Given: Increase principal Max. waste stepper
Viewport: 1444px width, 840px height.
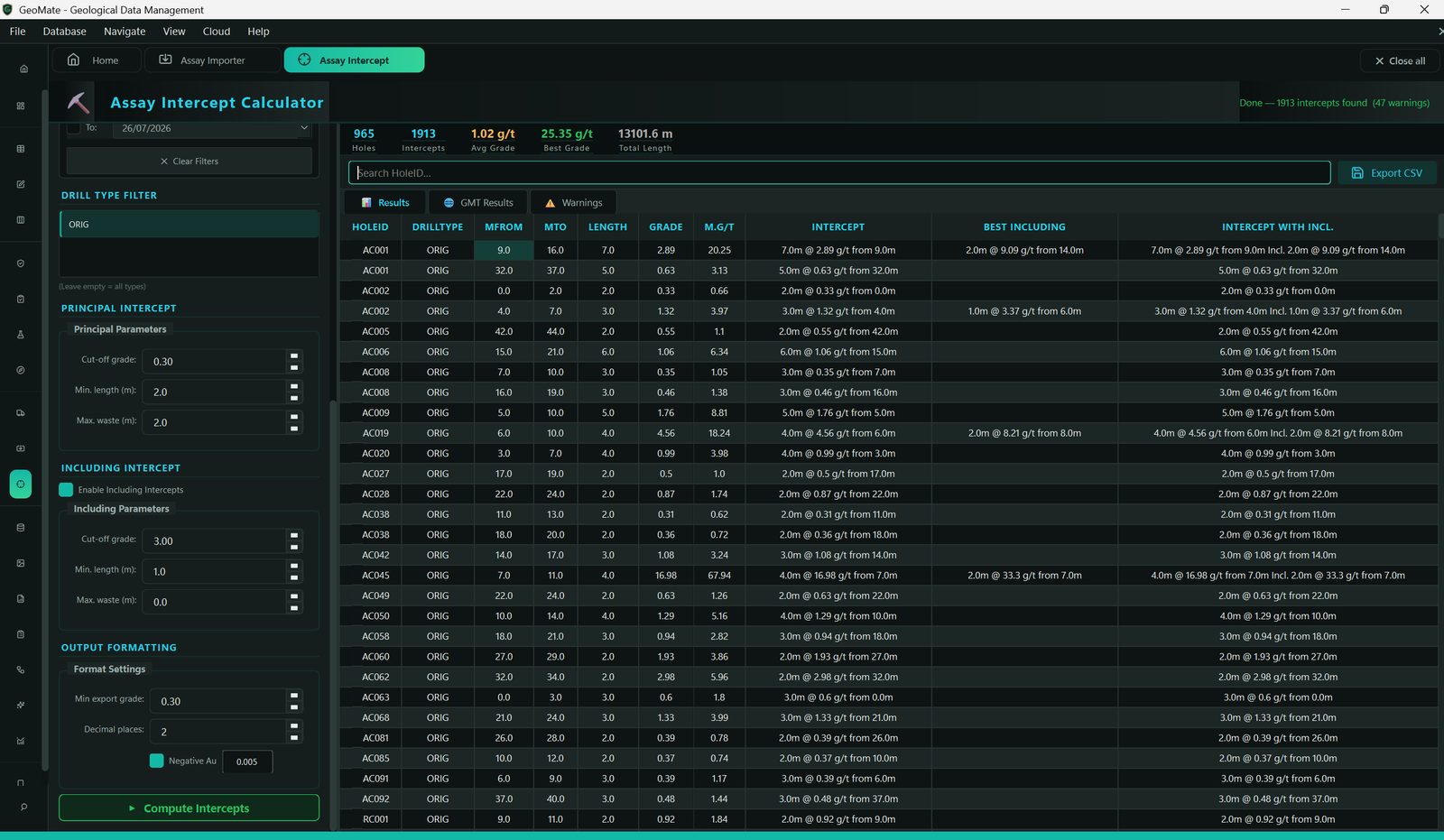Looking at the screenshot, I should pos(294,417).
